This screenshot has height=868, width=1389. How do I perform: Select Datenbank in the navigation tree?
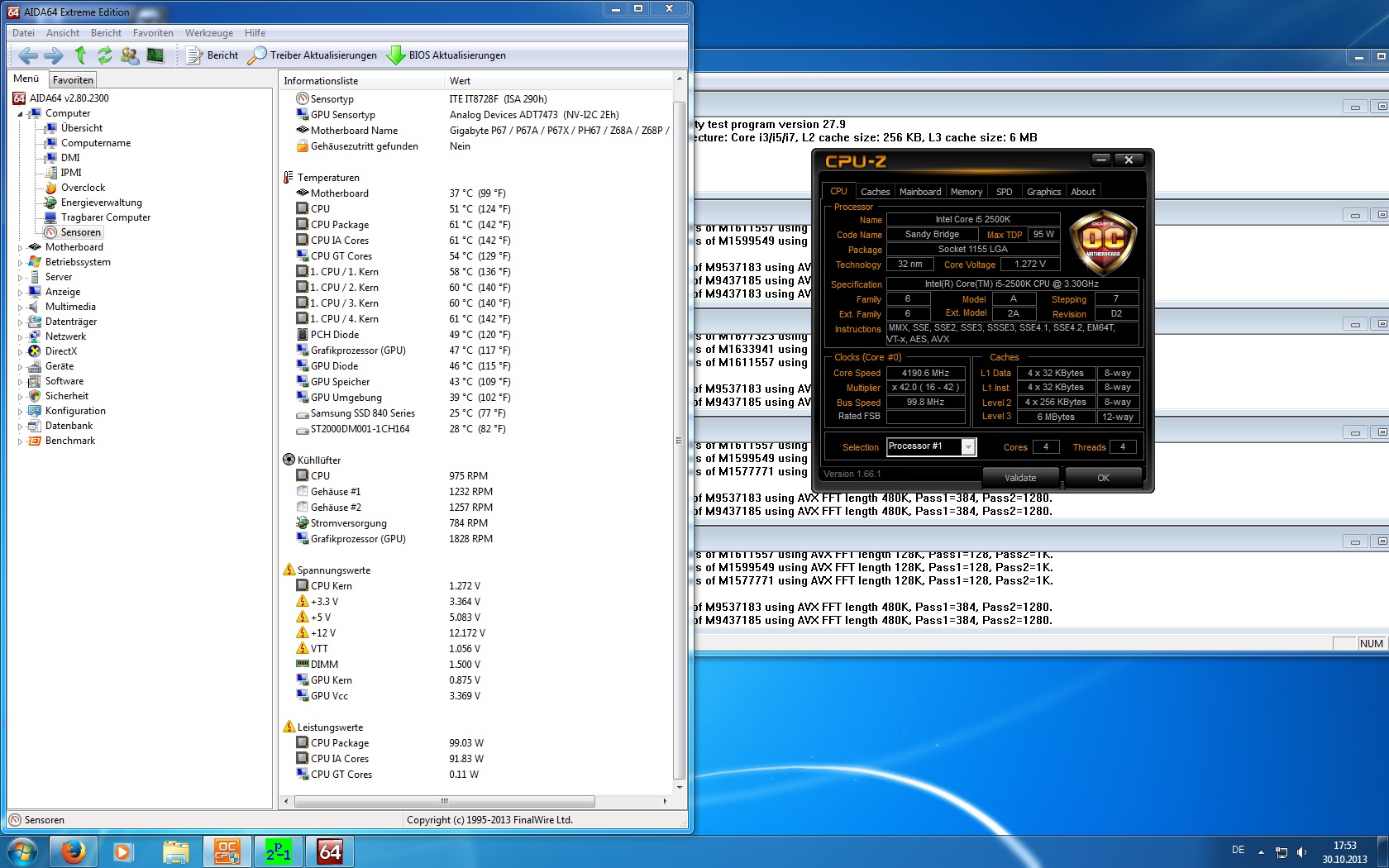click(x=60, y=426)
